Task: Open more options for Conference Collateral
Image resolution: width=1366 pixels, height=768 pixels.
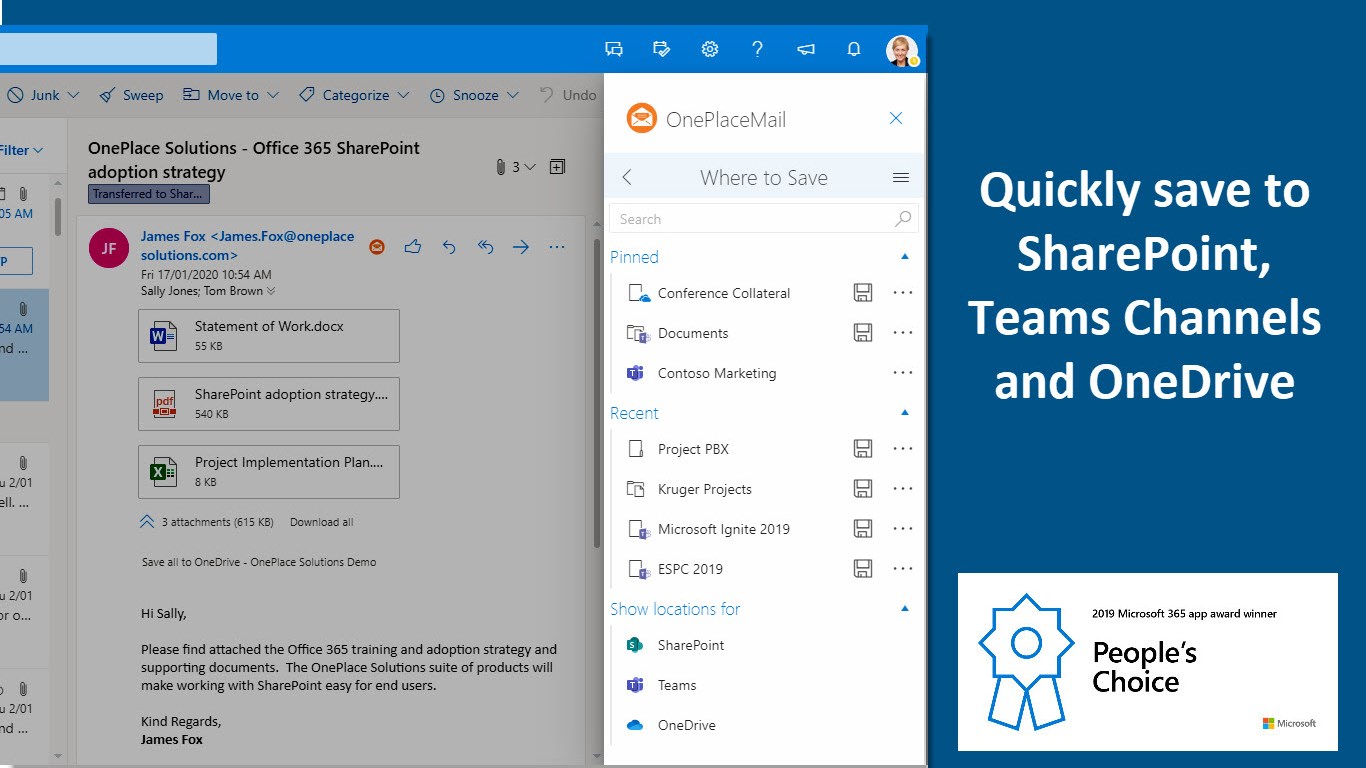Action: pyautogui.click(x=903, y=293)
